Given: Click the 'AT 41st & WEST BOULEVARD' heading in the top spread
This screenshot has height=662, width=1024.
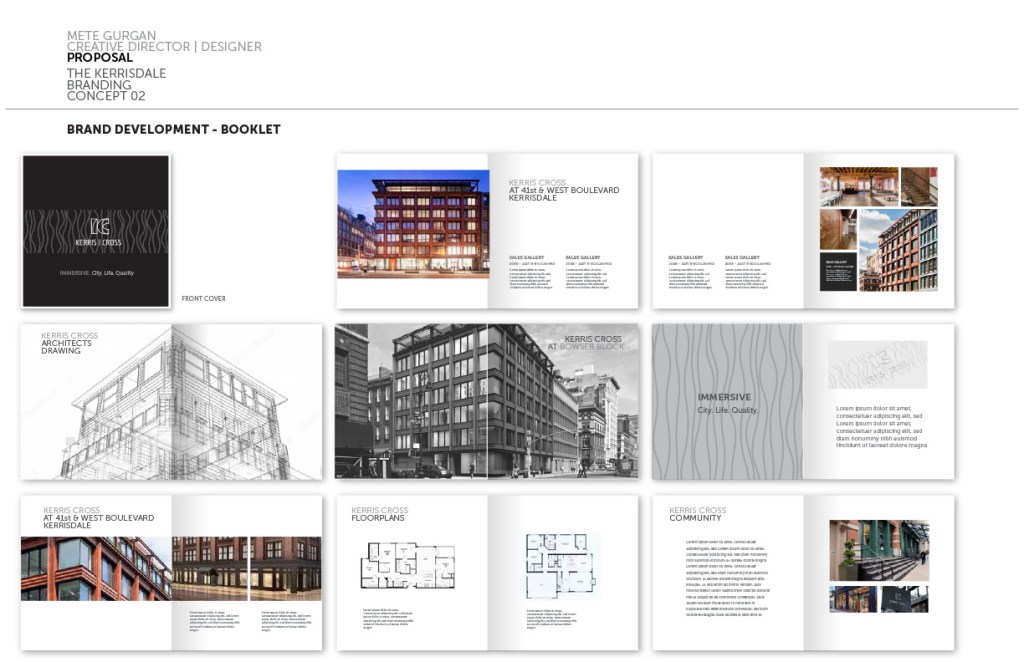Looking at the screenshot, I should (563, 190).
